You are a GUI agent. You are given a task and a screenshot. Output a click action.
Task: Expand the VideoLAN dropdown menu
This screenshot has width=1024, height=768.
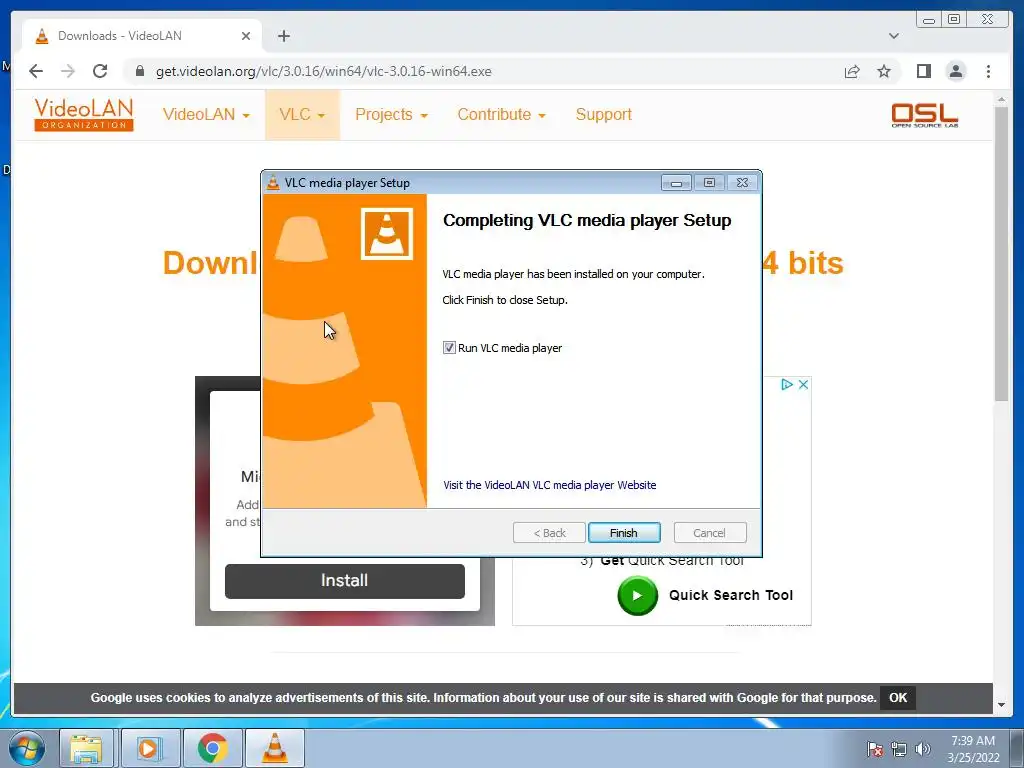click(206, 114)
